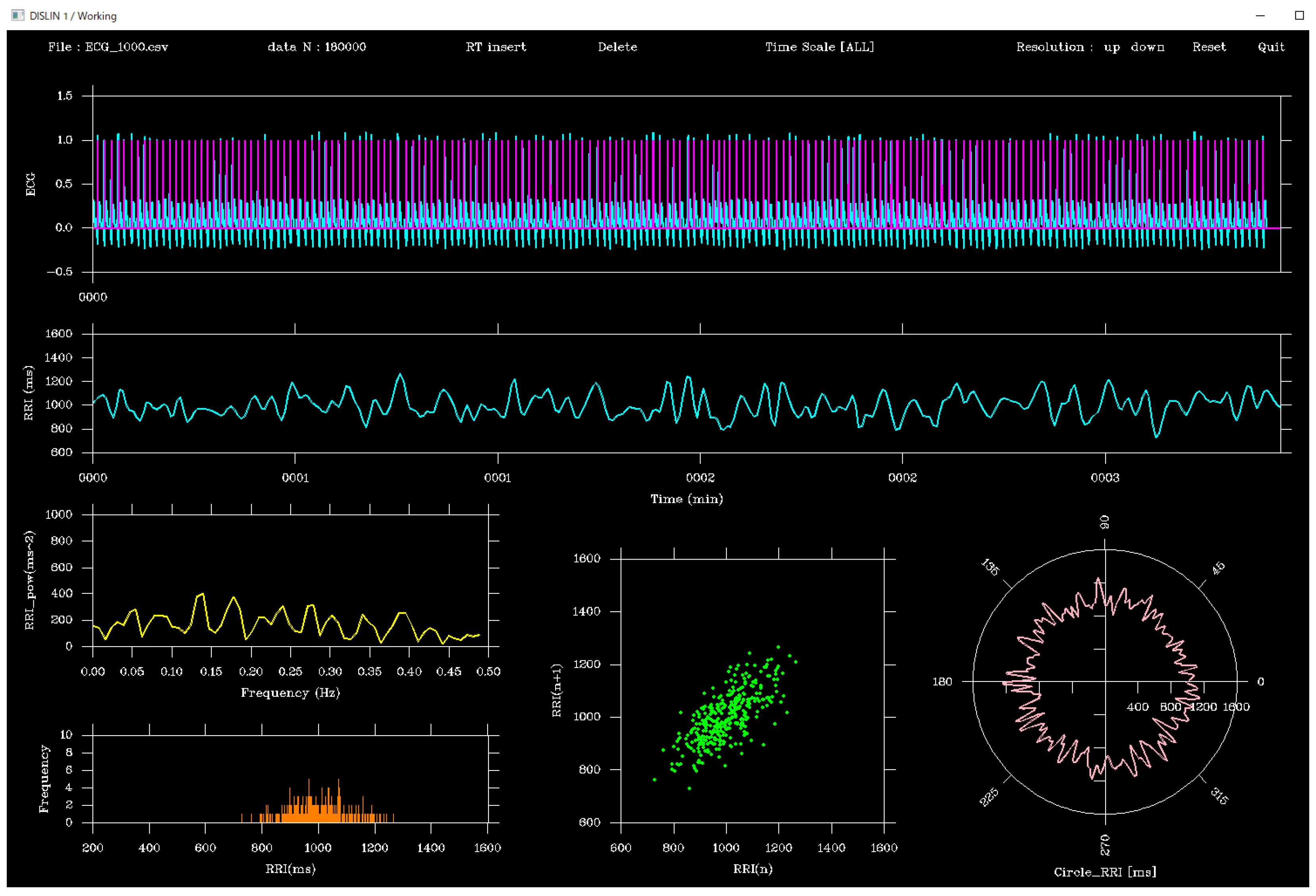Quit the DISLIN application
This screenshot has height=896, width=1316.
(x=1271, y=47)
